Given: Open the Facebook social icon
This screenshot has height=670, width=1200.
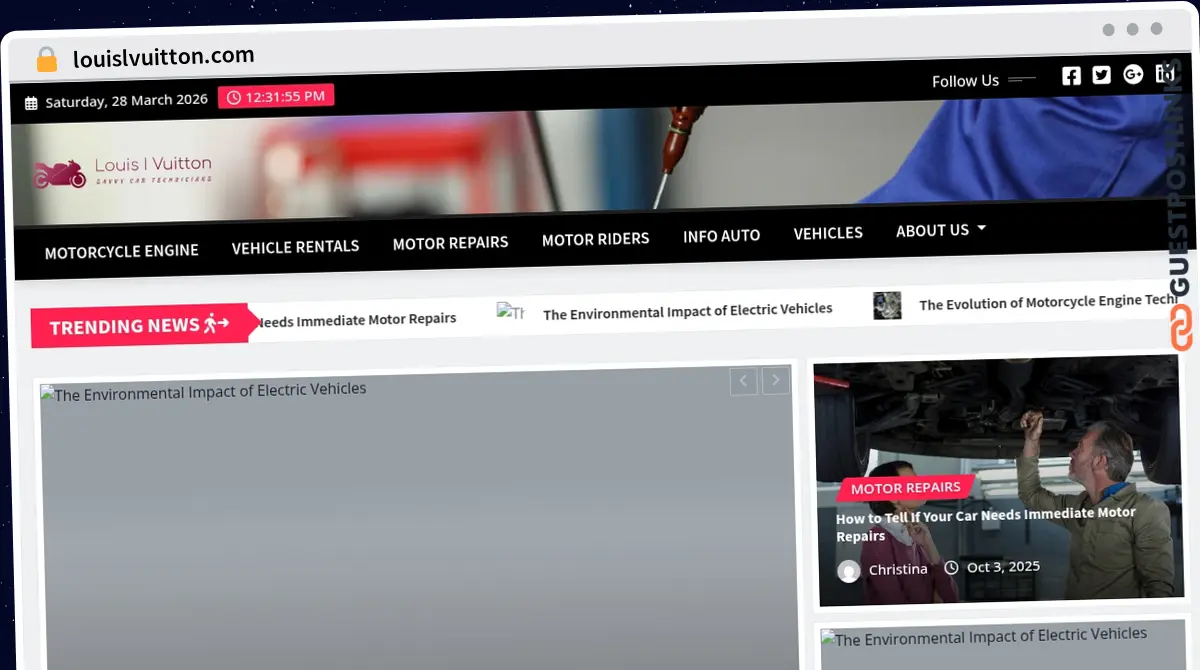Looking at the screenshot, I should [1071, 76].
